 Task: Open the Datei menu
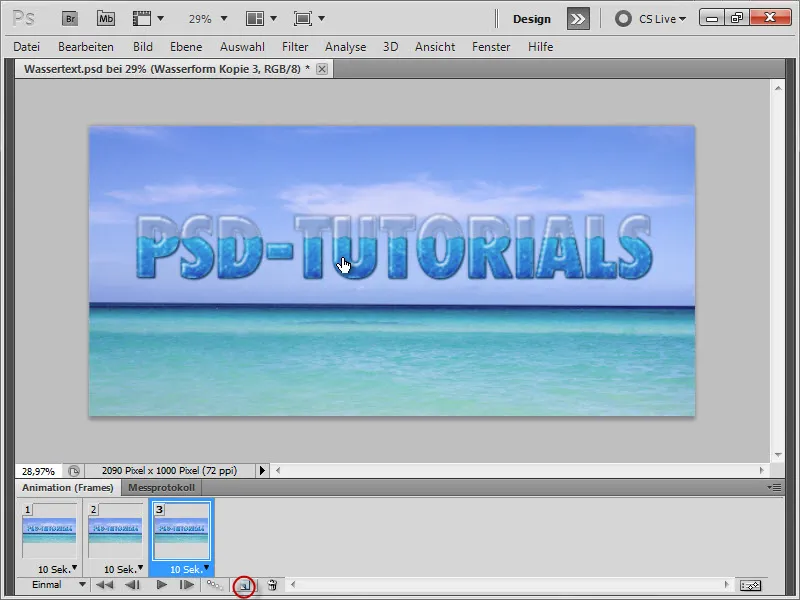(27, 47)
